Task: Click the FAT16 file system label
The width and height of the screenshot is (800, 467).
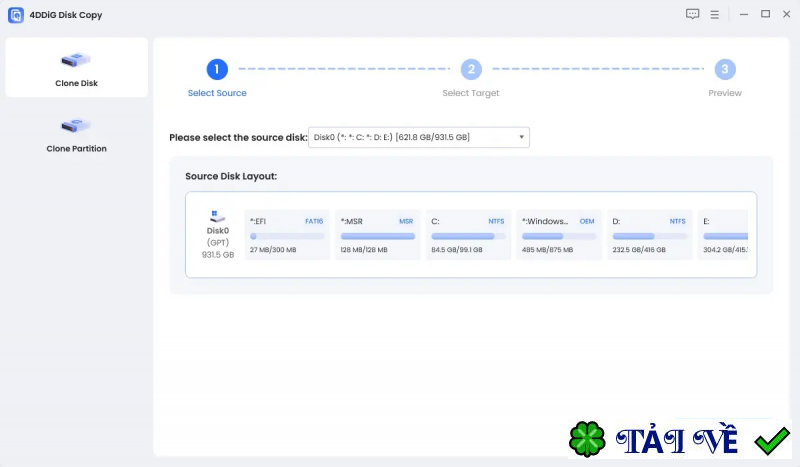Action: coord(314,221)
